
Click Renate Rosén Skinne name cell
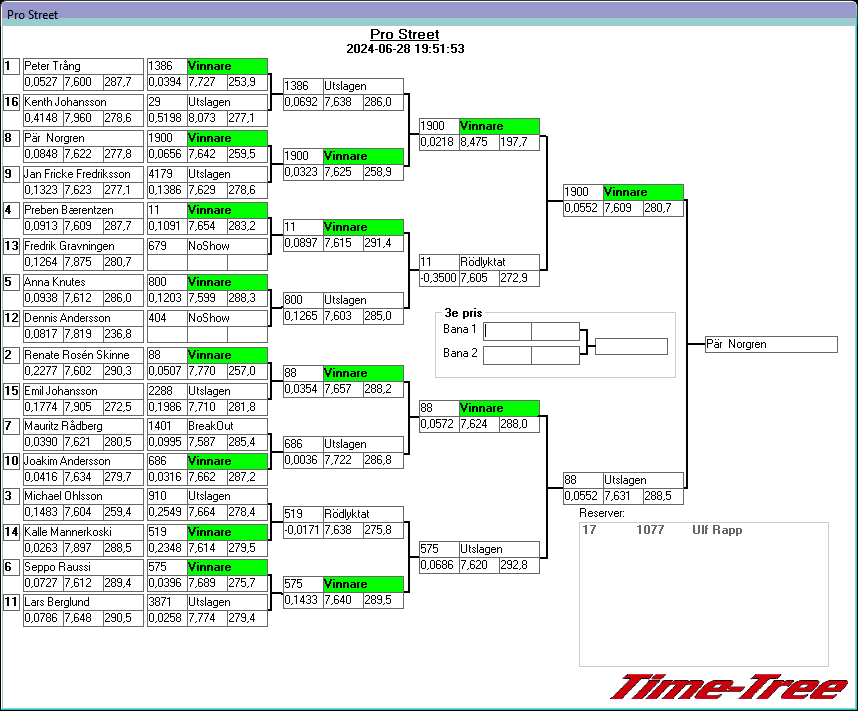click(x=83, y=356)
